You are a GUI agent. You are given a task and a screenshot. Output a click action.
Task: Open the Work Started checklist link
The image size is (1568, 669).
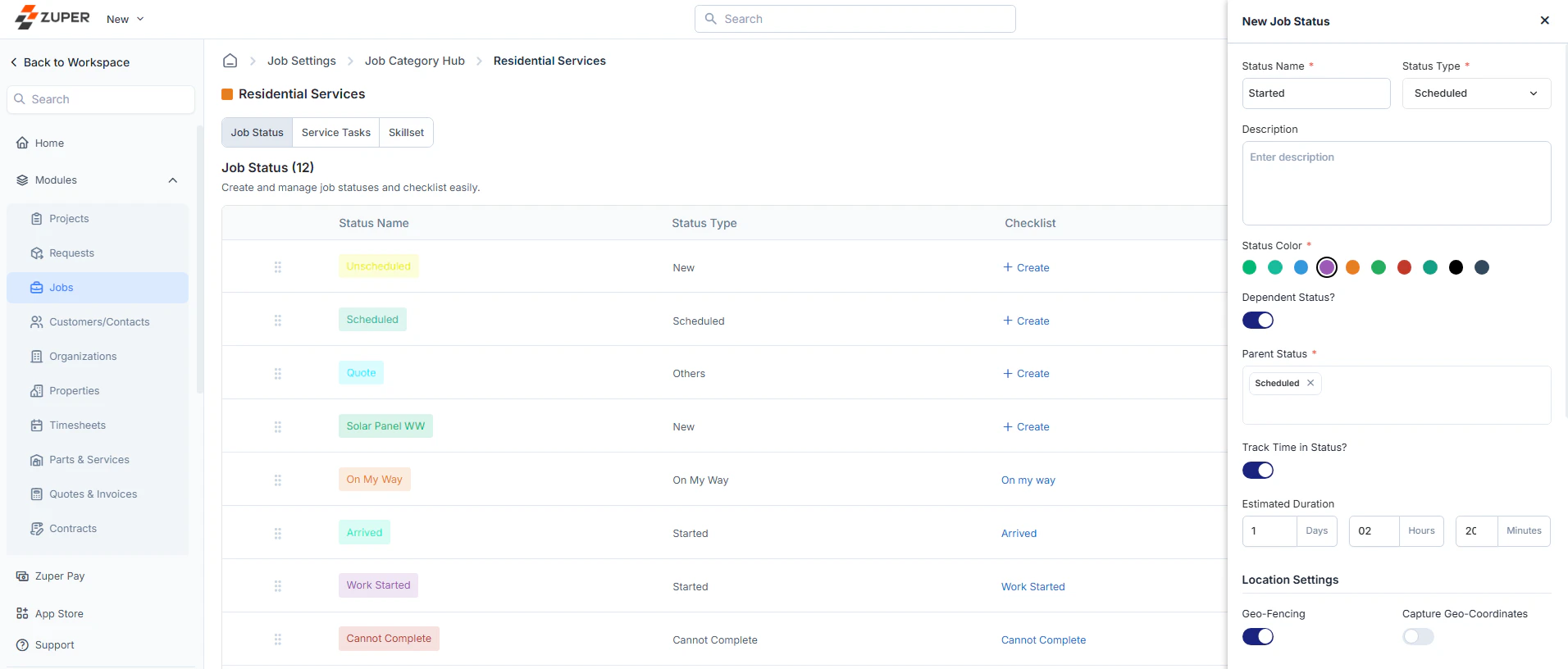pyautogui.click(x=1032, y=587)
